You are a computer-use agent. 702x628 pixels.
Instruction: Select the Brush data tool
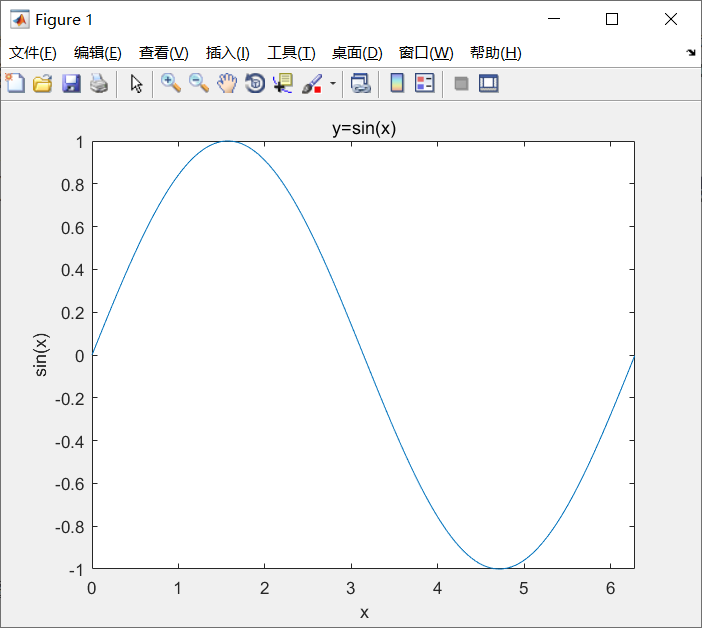(x=312, y=84)
